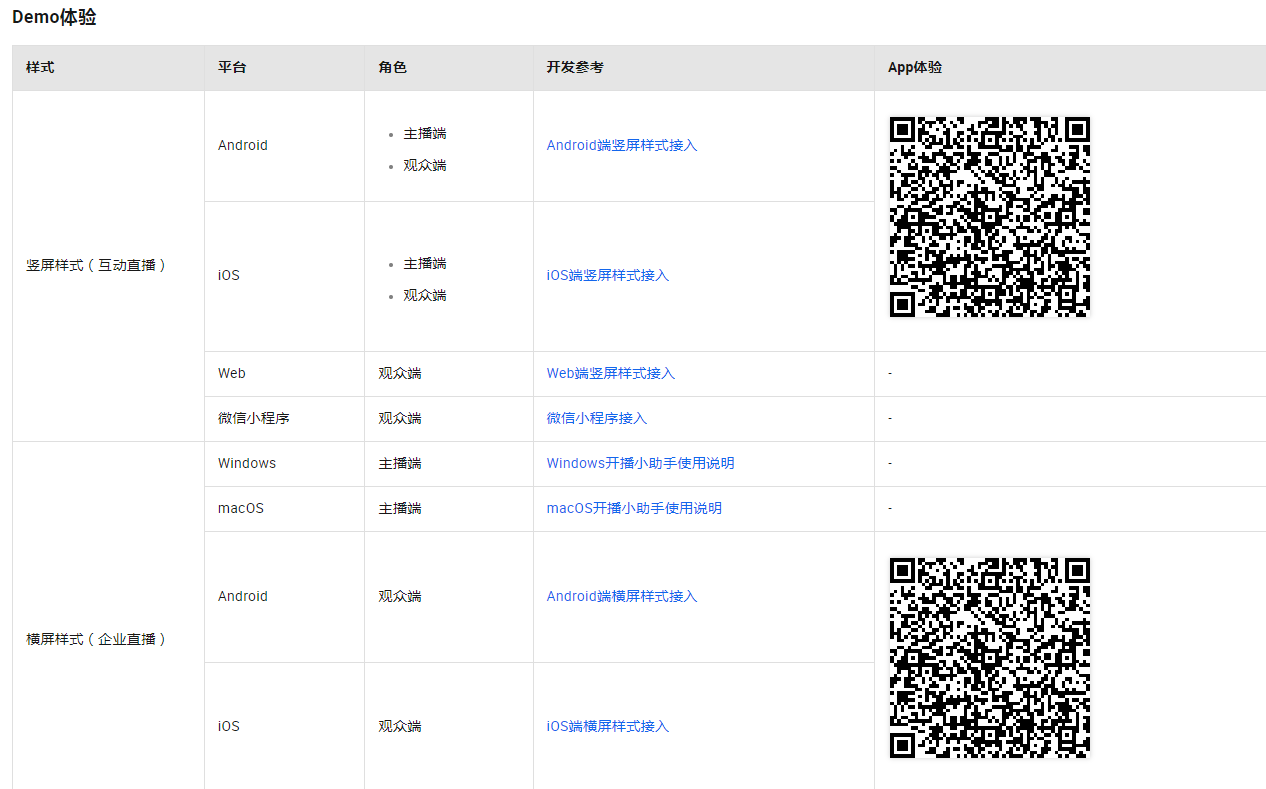1266x789 pixels.
Task: Click the 微信小程序 platform cell
Action: tap(284, 419)
